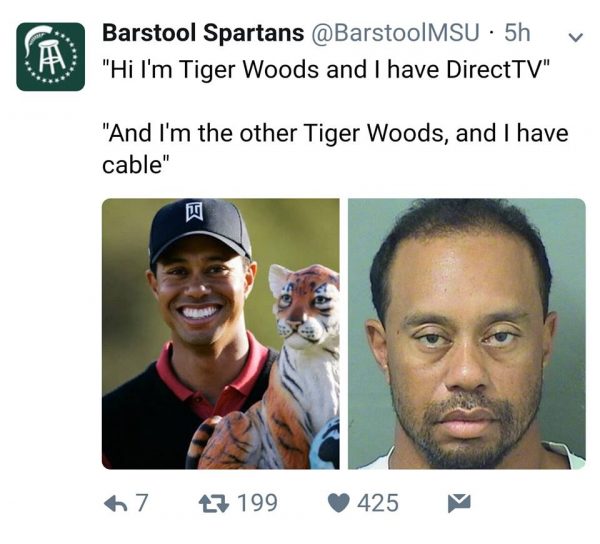Screen dimensions: 600x544
Task: Like the tweet with the heart icon
Action: [338, 502]
